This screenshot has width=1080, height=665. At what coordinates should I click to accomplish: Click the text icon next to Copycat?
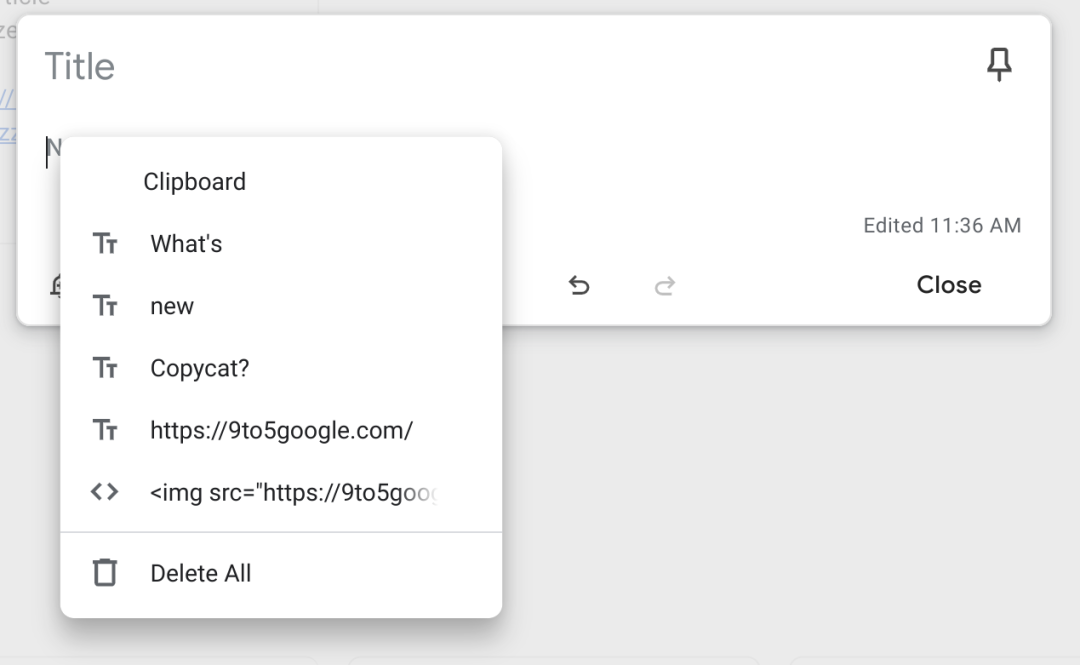105,368
